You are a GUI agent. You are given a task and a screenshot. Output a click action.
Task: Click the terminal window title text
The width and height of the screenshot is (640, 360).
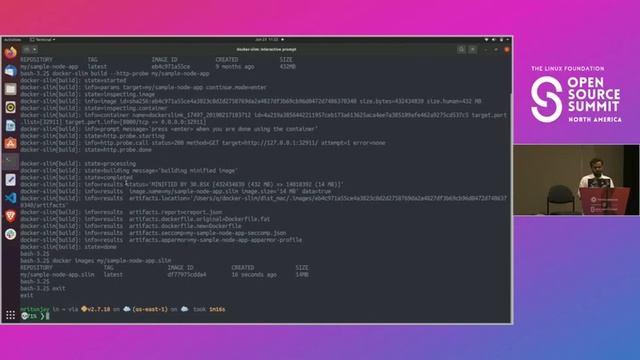click(x=266, y=49)
